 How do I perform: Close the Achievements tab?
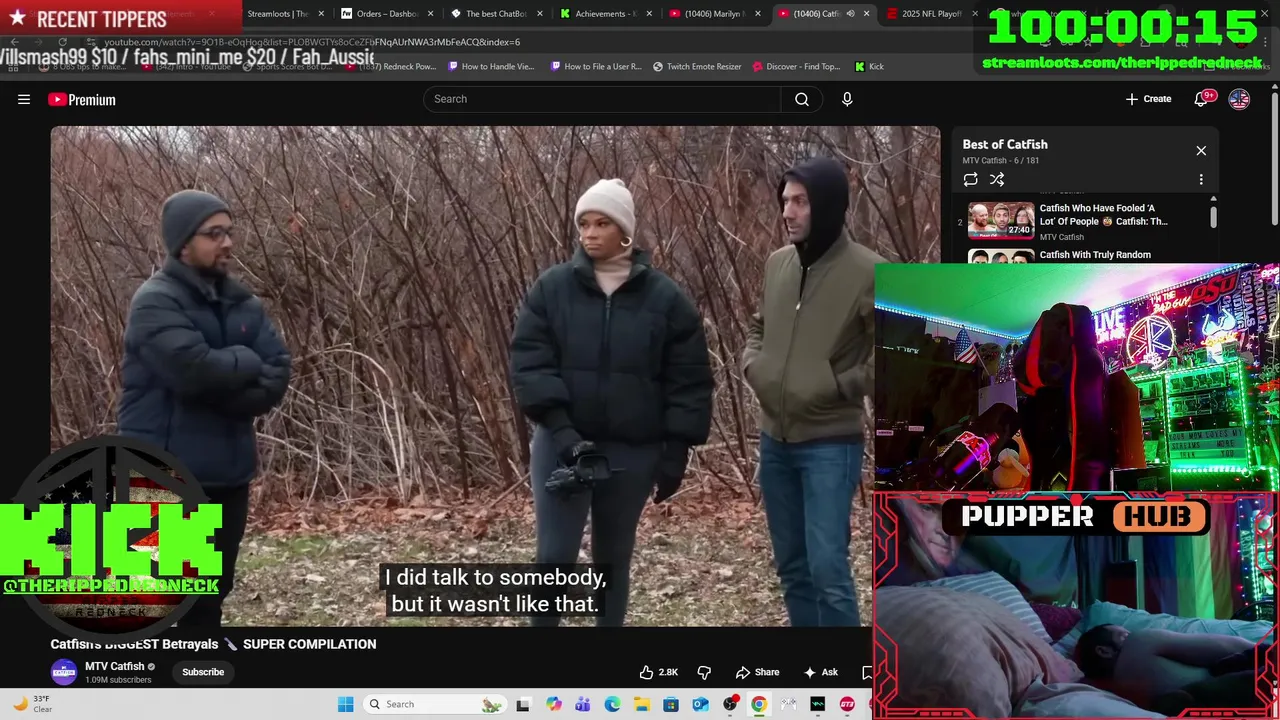[x=649, y=14]
